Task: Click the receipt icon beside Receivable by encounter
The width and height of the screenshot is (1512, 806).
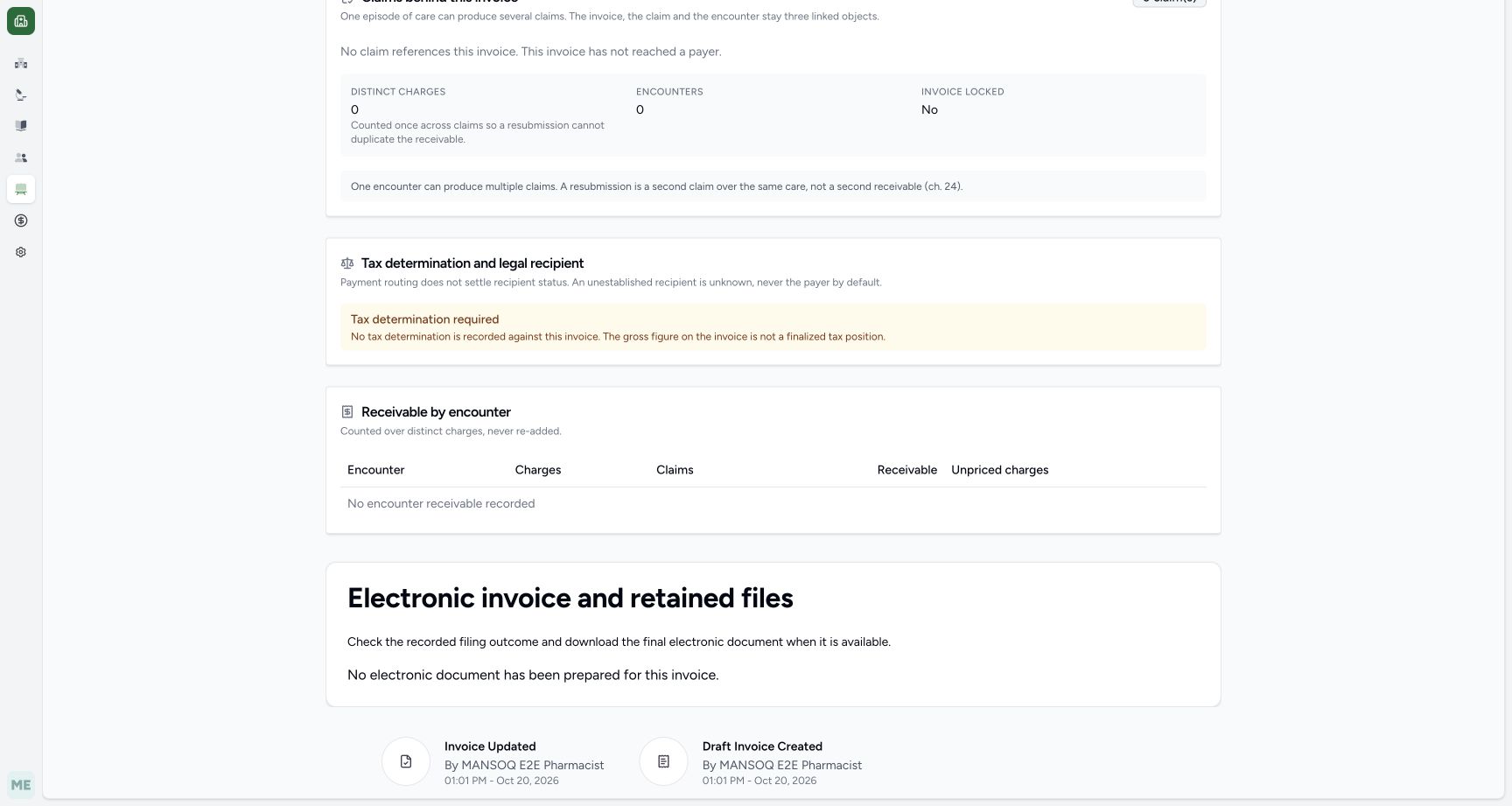Action: point(347,412)
